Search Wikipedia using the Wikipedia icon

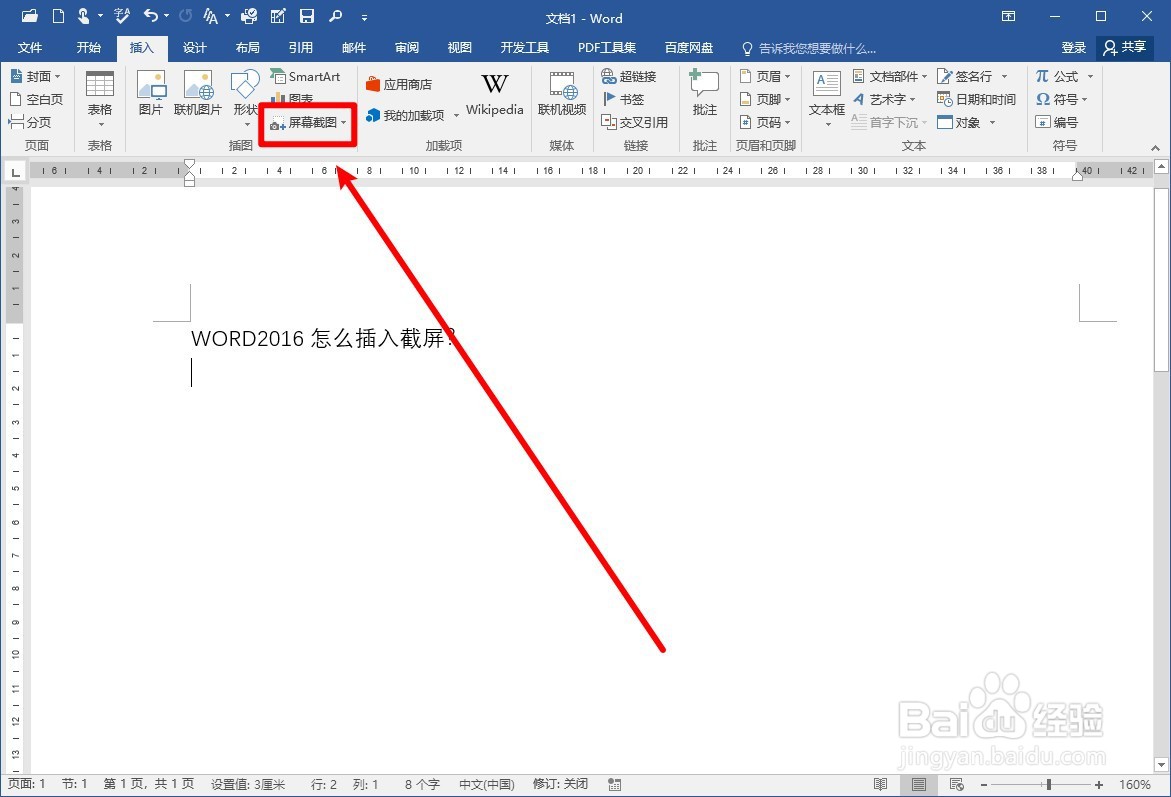(x=494, y=95)
